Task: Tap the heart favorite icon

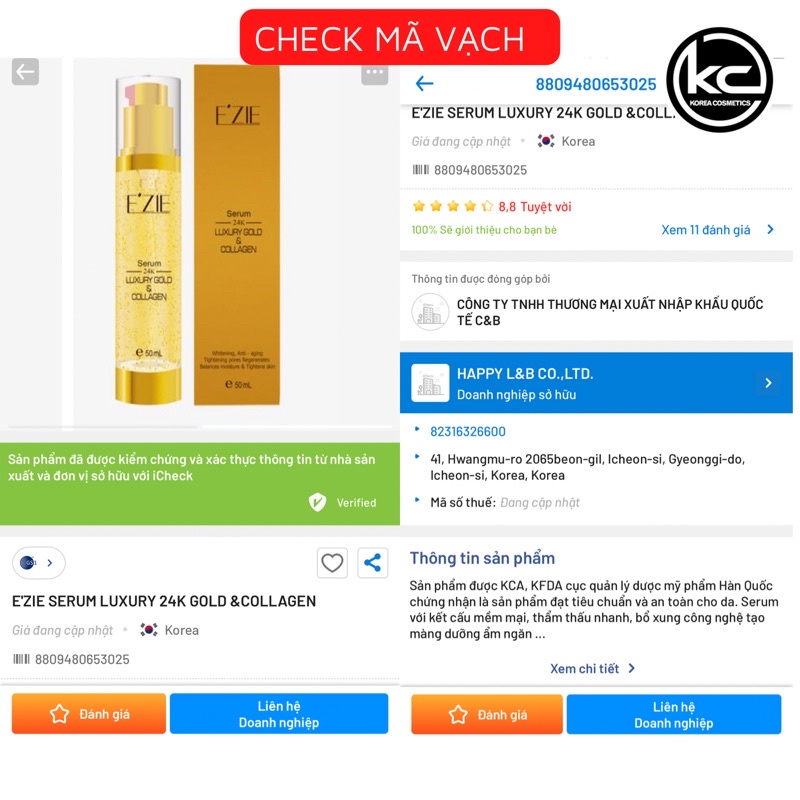Action: coord(332,563)
